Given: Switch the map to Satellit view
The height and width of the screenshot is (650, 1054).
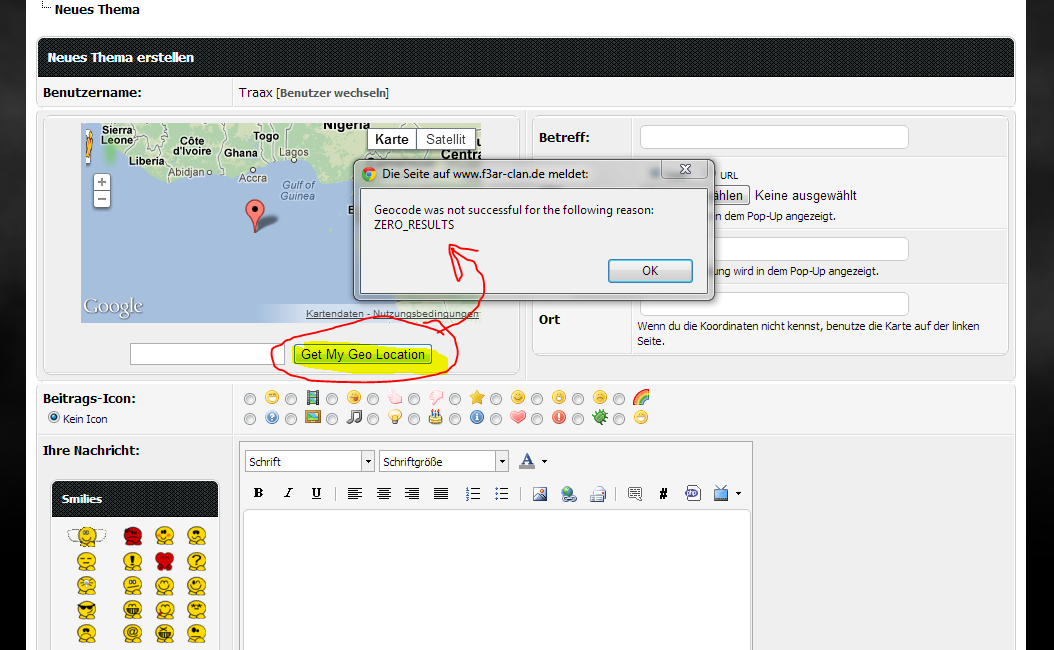Looking at the screenshot, I should [445, 139].
